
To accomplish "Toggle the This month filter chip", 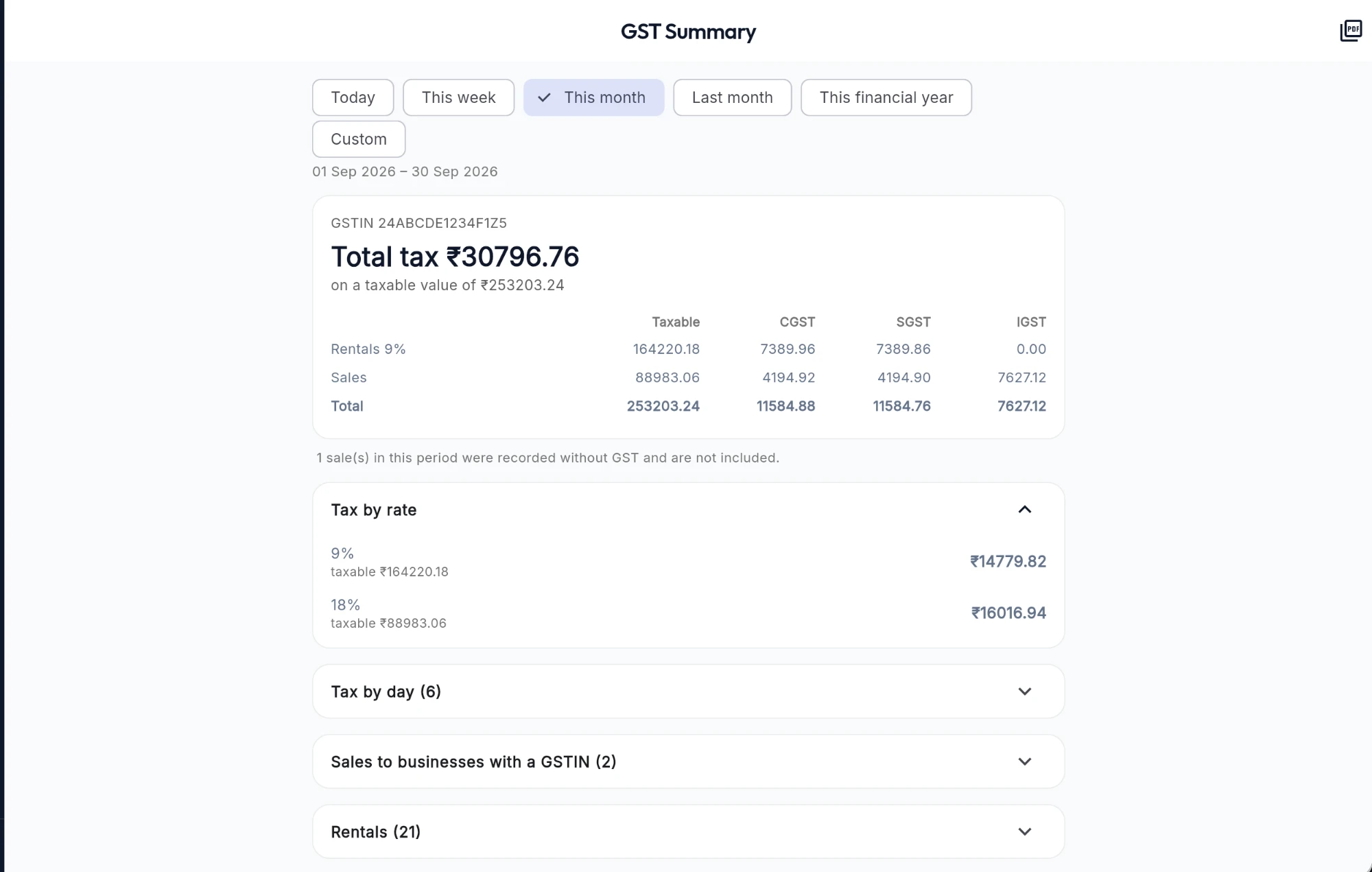I will [593, 97].
